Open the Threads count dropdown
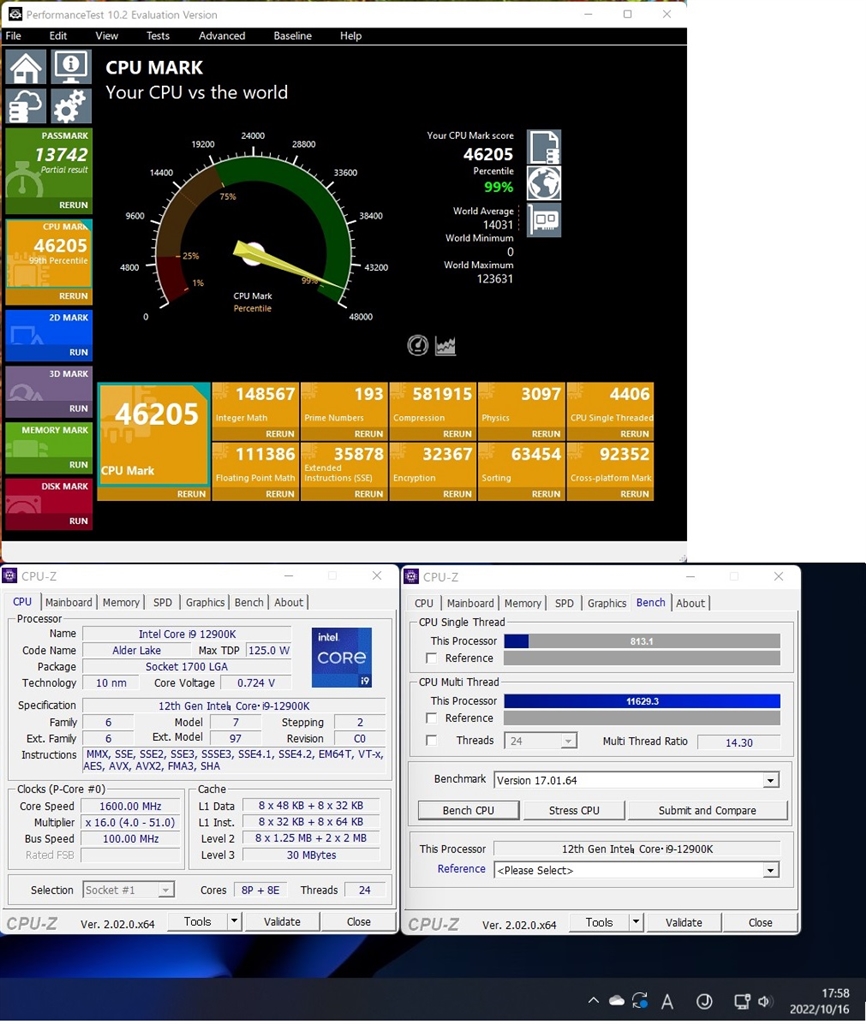The height and width of the screenshot is (1024, 866). click(x=568, y=741)
